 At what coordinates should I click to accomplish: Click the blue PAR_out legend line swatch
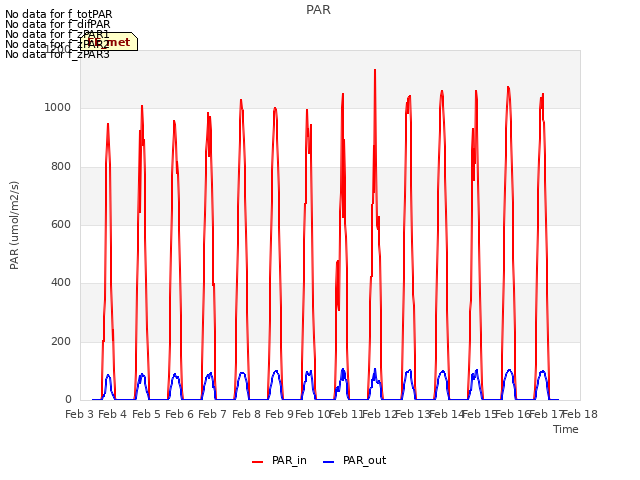tap(329, 462)
